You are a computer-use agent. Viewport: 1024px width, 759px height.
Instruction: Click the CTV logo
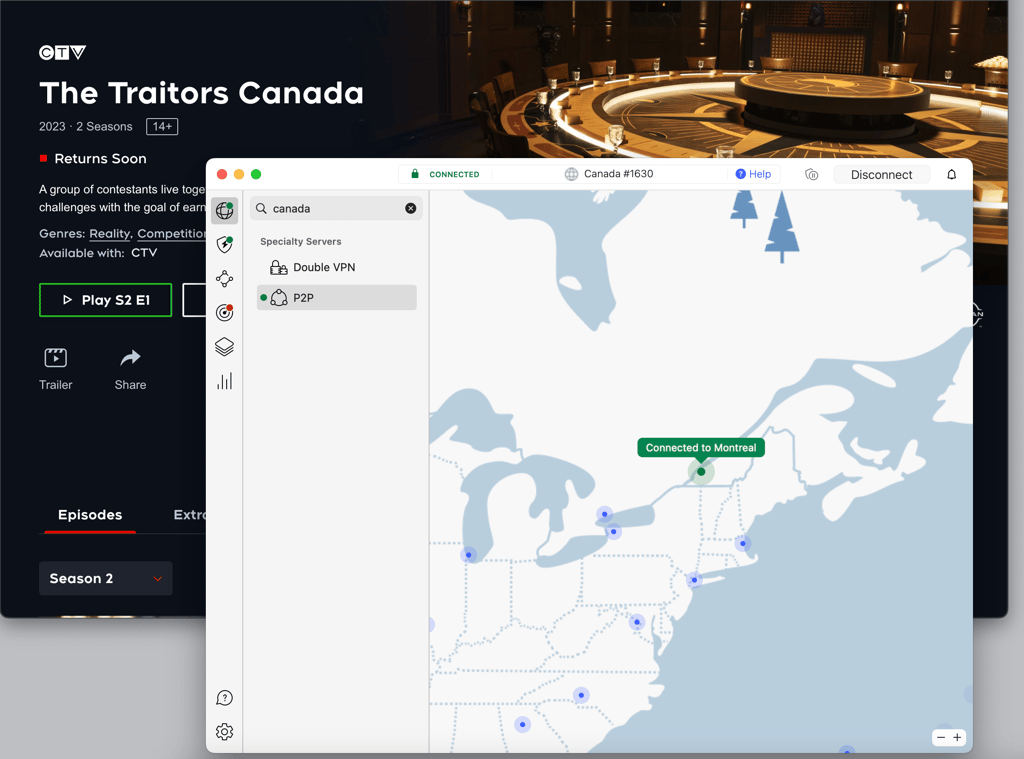[63, 52]
